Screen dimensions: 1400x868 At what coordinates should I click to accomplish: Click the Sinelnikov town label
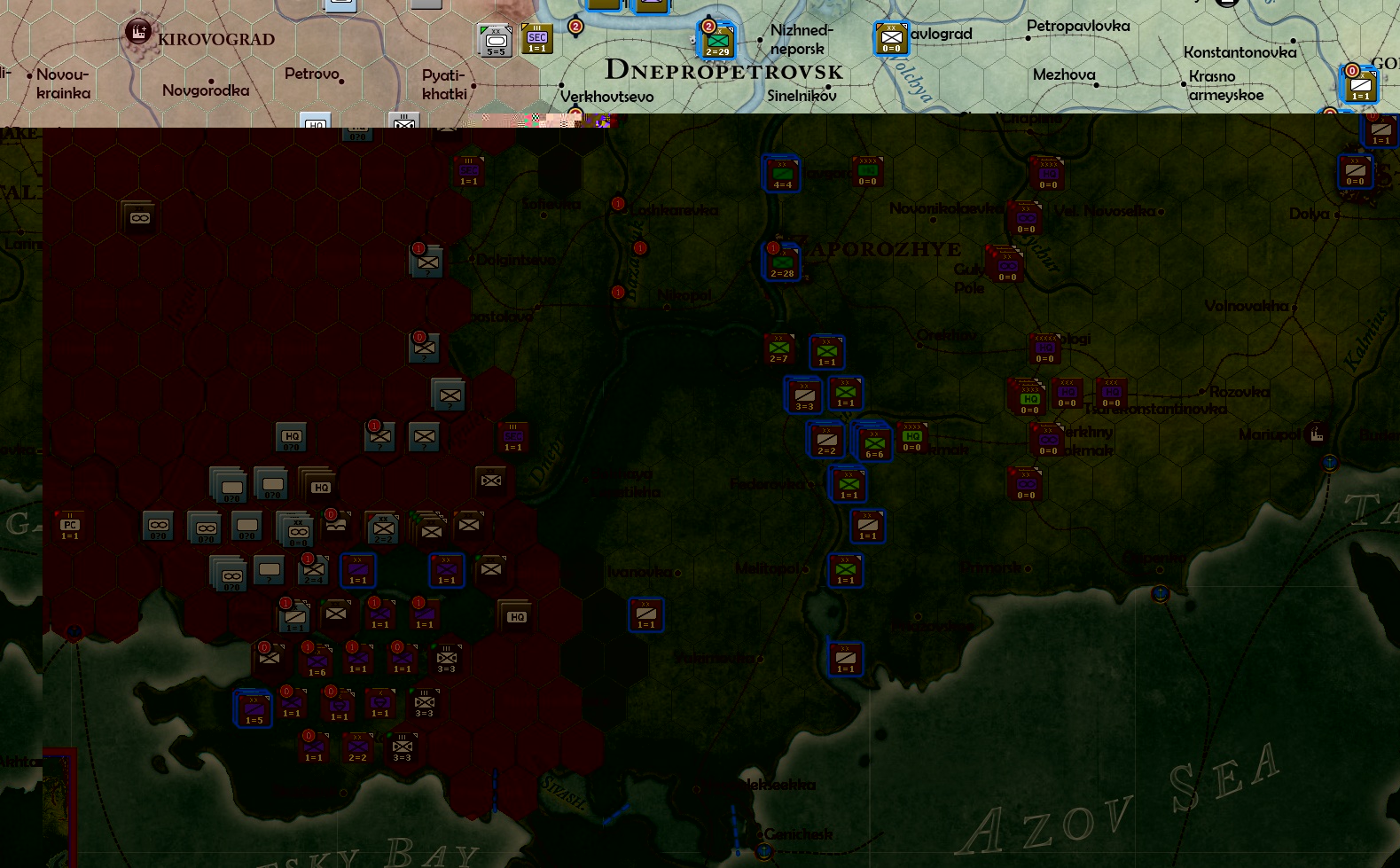802,95
